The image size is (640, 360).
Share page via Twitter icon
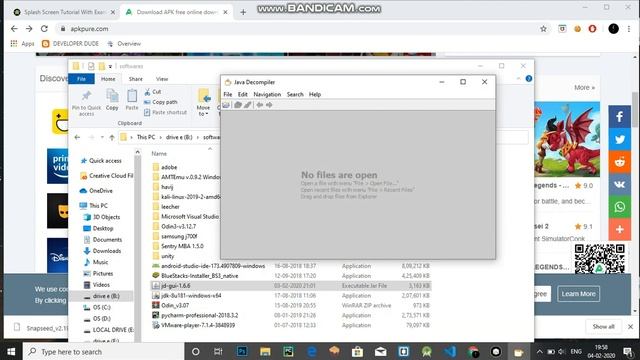pyautogui.click(x=620, y=139)
